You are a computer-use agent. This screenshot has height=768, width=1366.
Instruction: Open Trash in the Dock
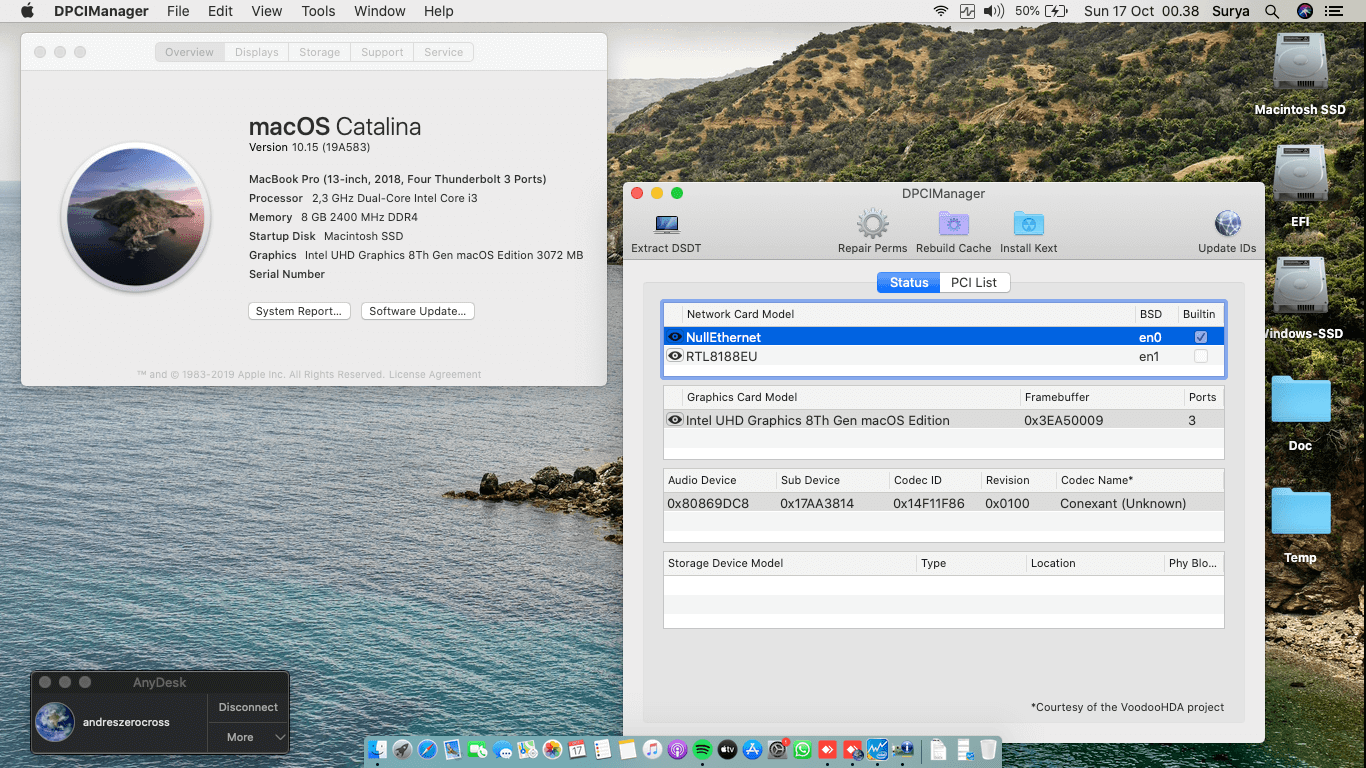[988, 749]
